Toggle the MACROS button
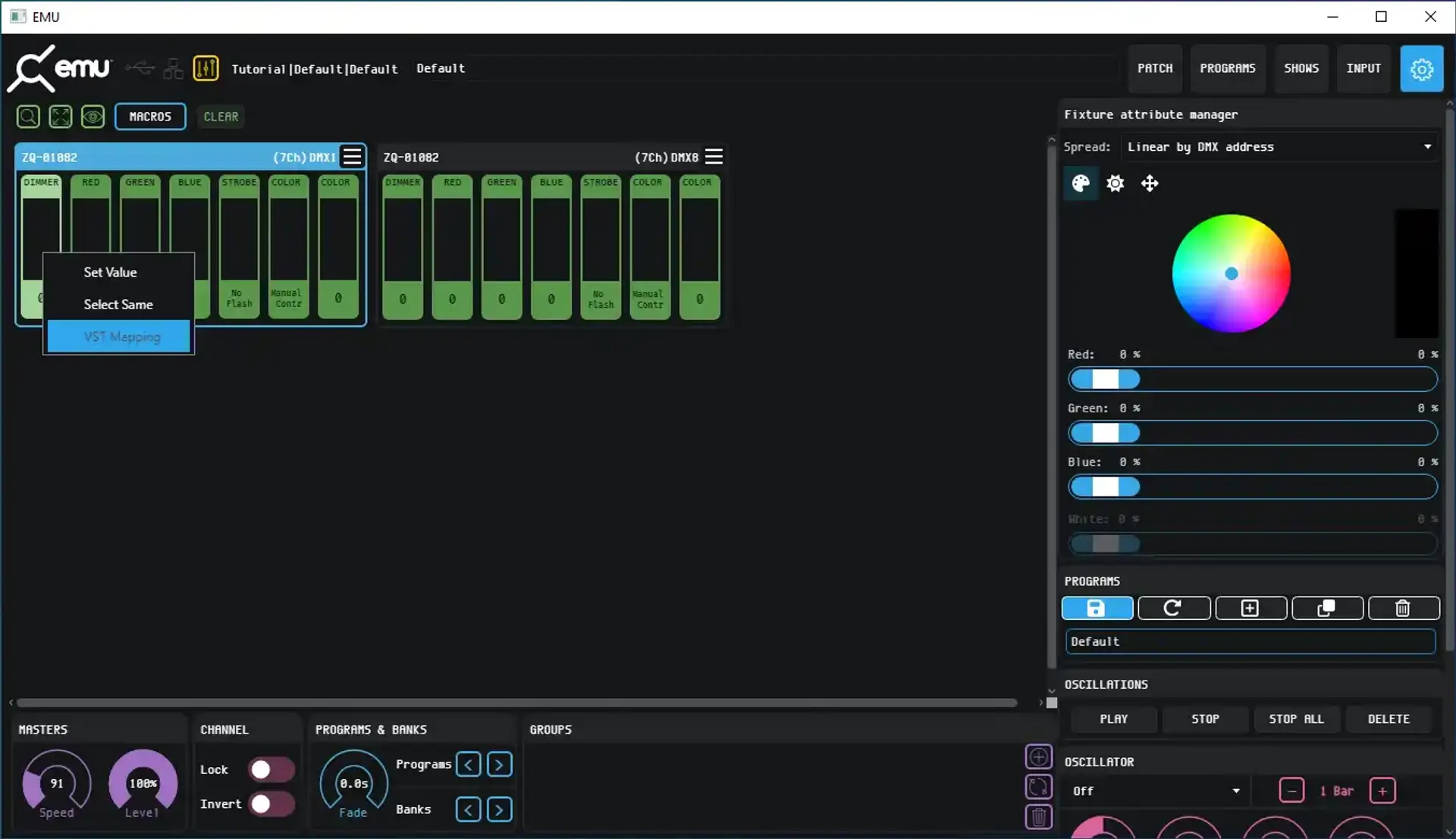1456x839 pixels. coord(150,117)
